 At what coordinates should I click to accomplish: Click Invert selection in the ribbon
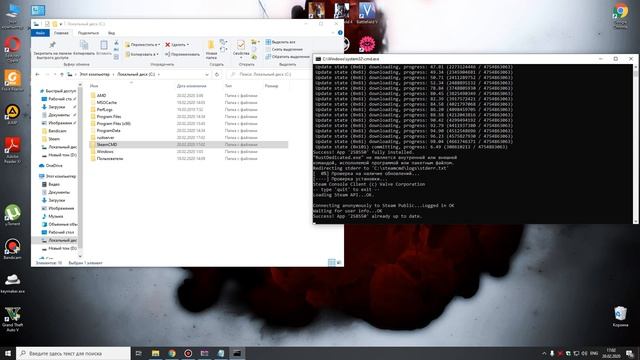[287, 57]
